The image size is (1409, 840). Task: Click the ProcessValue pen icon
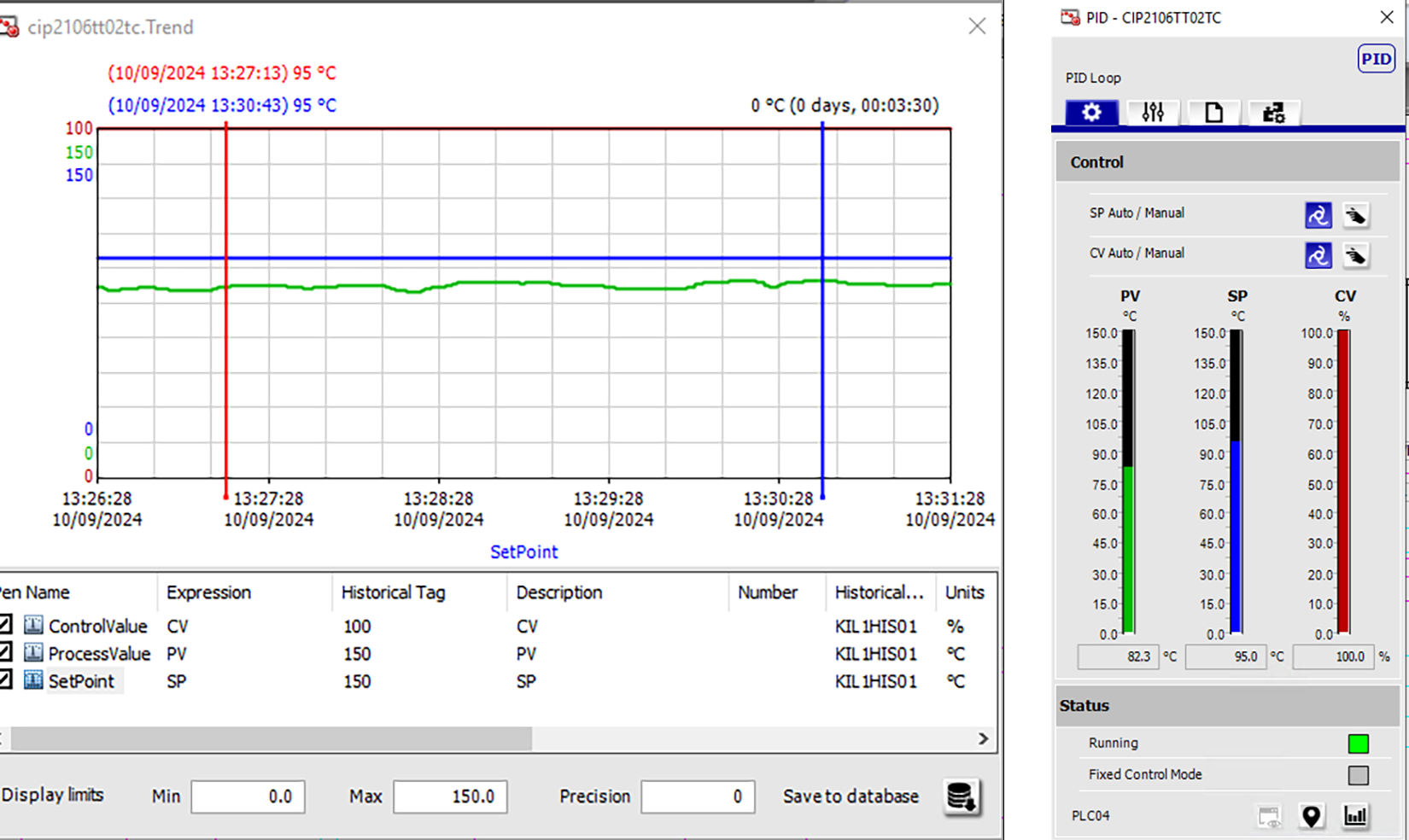pos(33,654)
